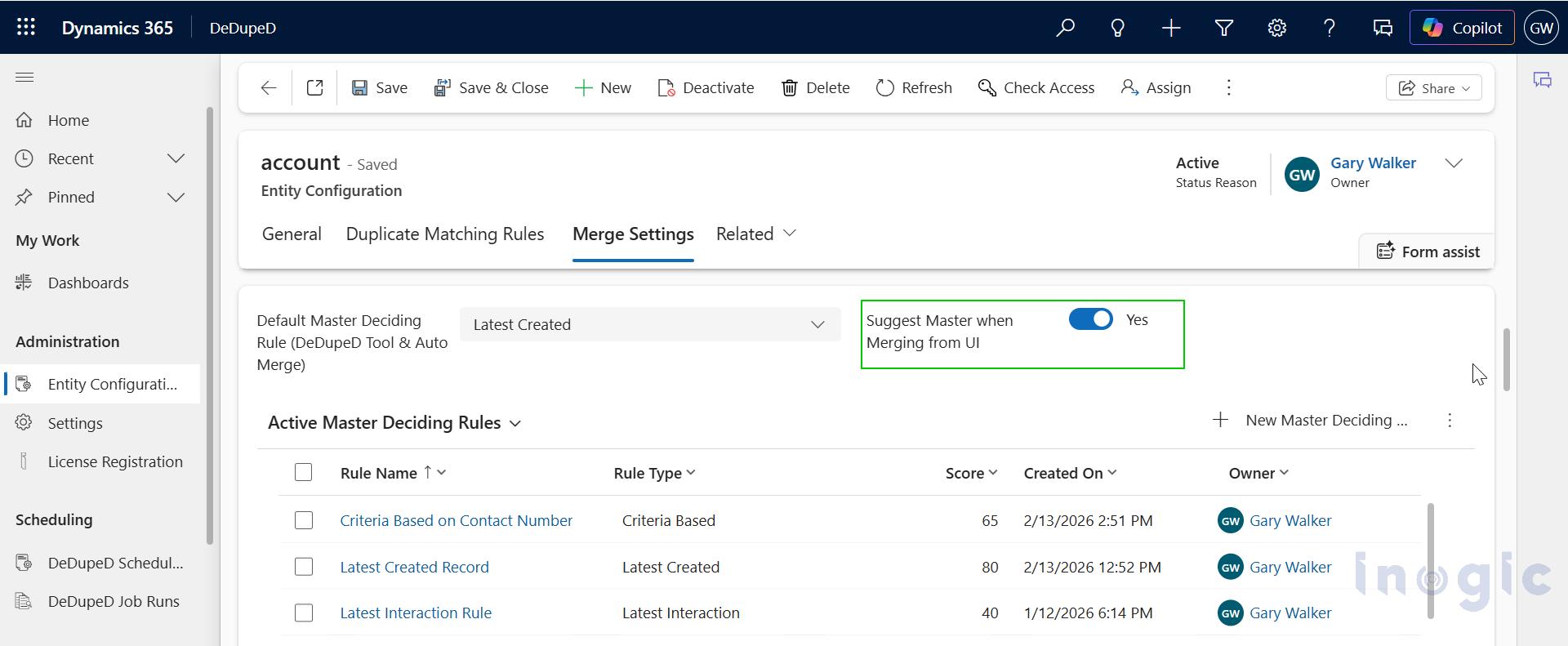
Task: Open subgrid more commands ellipsis
Action: point(1450,421)
